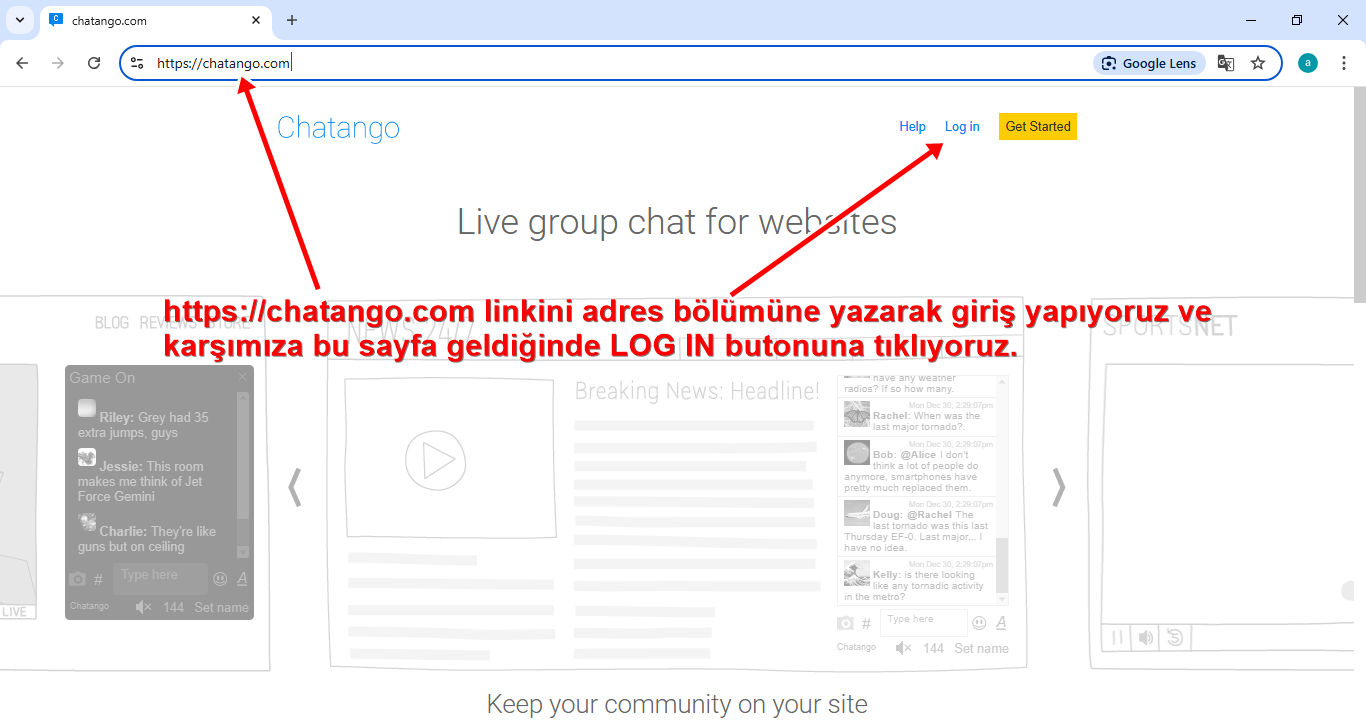Click Kelly's avatar in news chat
1366x728 pixels.
pos(856,573)
